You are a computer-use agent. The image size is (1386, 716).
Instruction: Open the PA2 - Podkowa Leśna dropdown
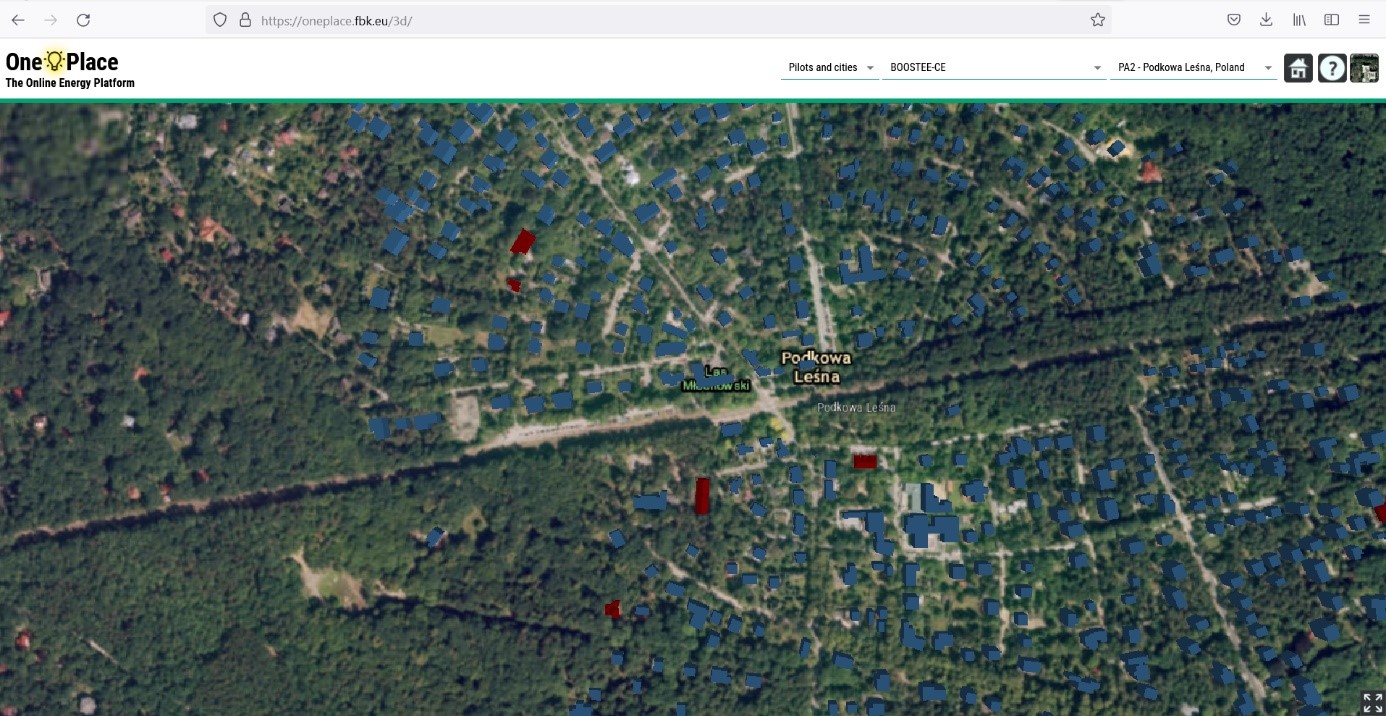tap(1193, 68)
